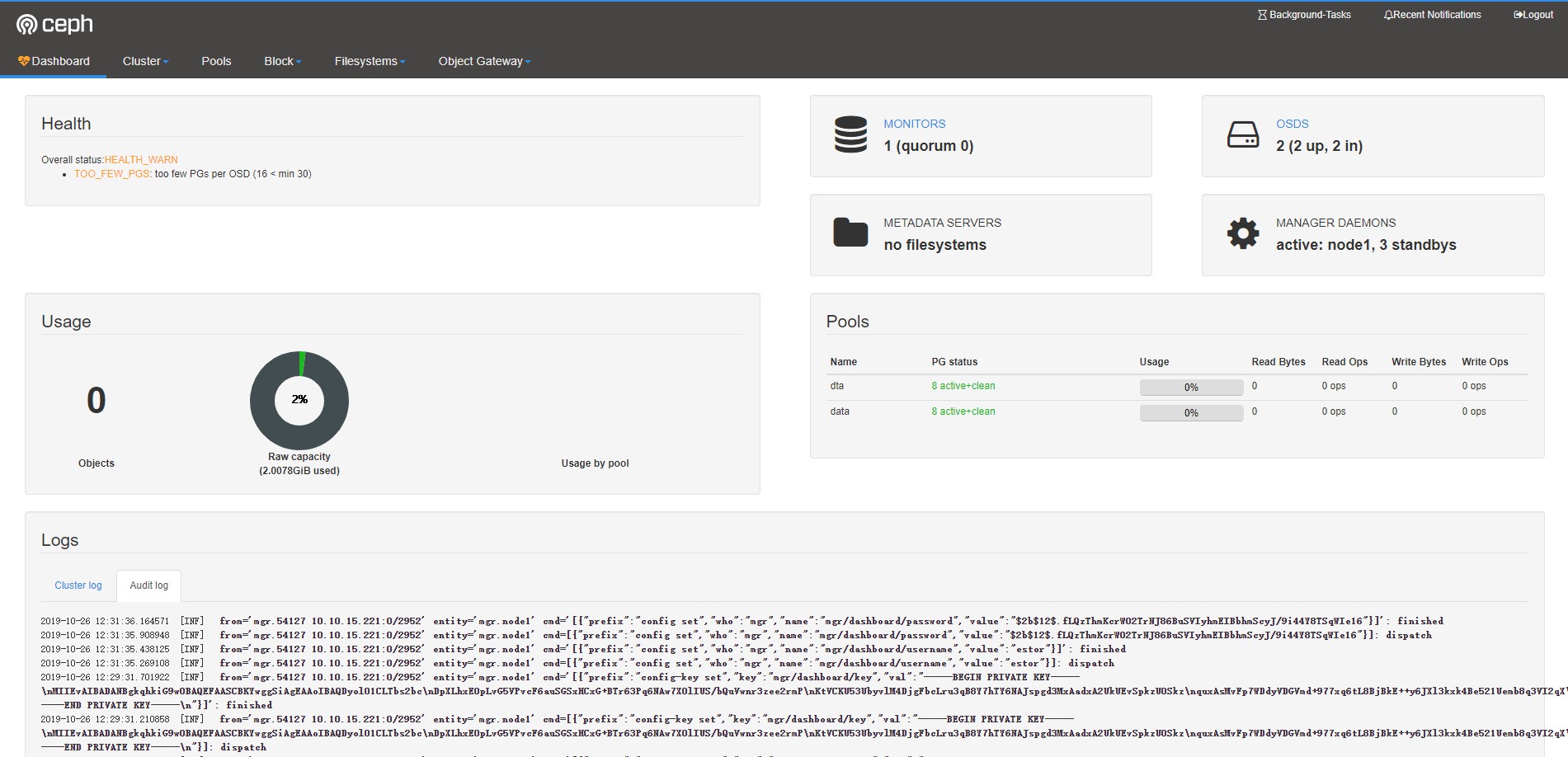Click 'active: node1, 3 standbys' text
Image resolution: width=1568 pixels, height=757 pixels.
click(1366, 245)
